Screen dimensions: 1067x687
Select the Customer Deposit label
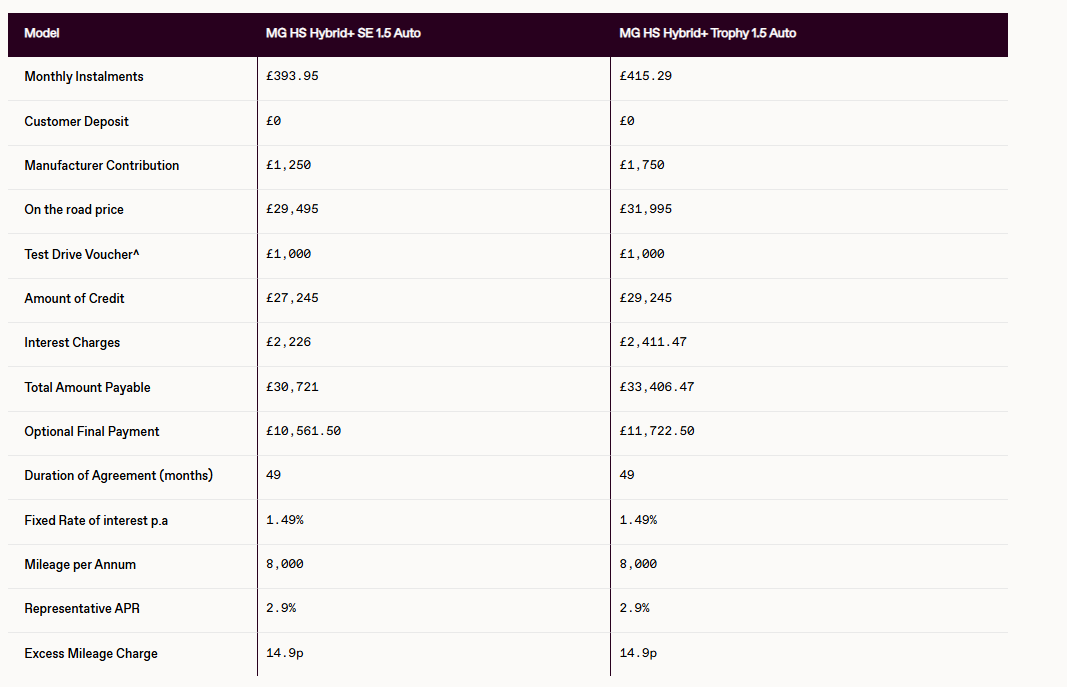(76, 122)
